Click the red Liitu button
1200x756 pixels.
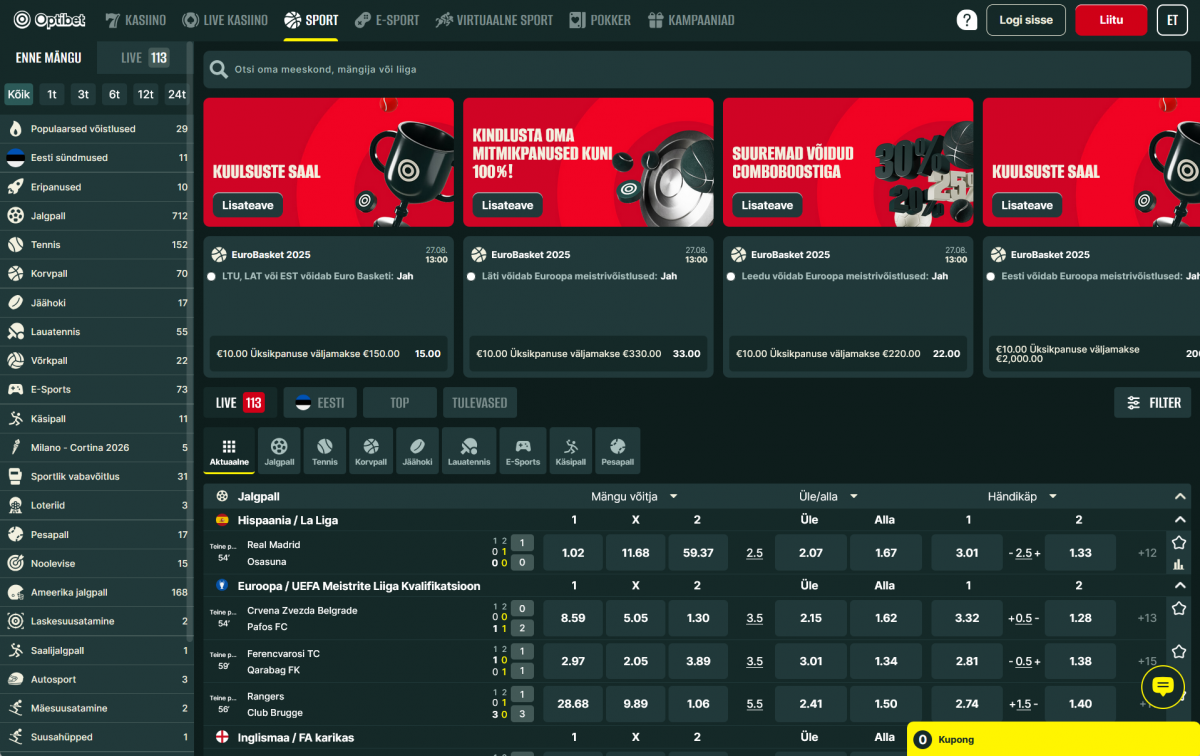tap(1110, 20)
